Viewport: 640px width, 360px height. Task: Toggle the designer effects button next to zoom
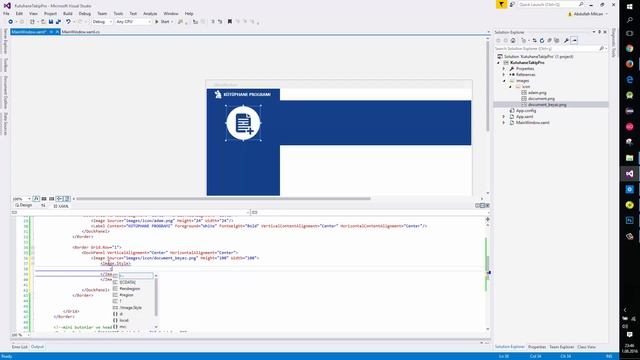click(x=36, y=199)
